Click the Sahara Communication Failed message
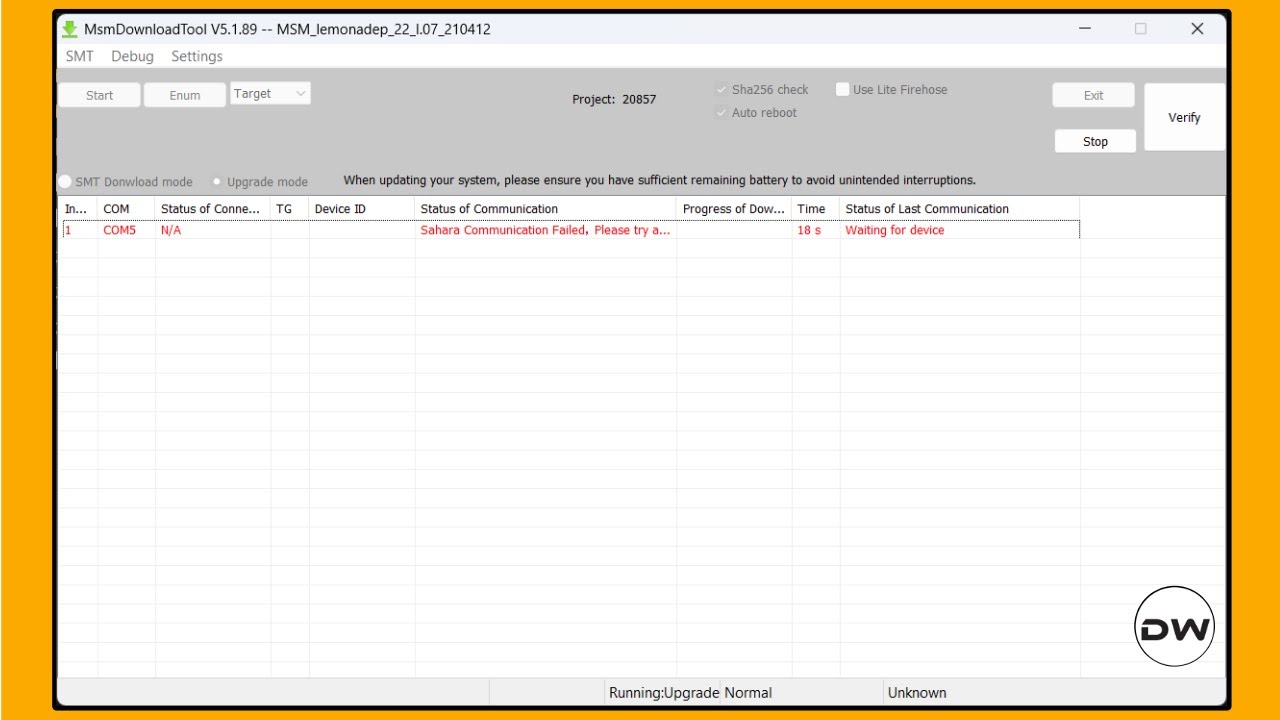This screenshot has width=1280, height=720. 545,230
